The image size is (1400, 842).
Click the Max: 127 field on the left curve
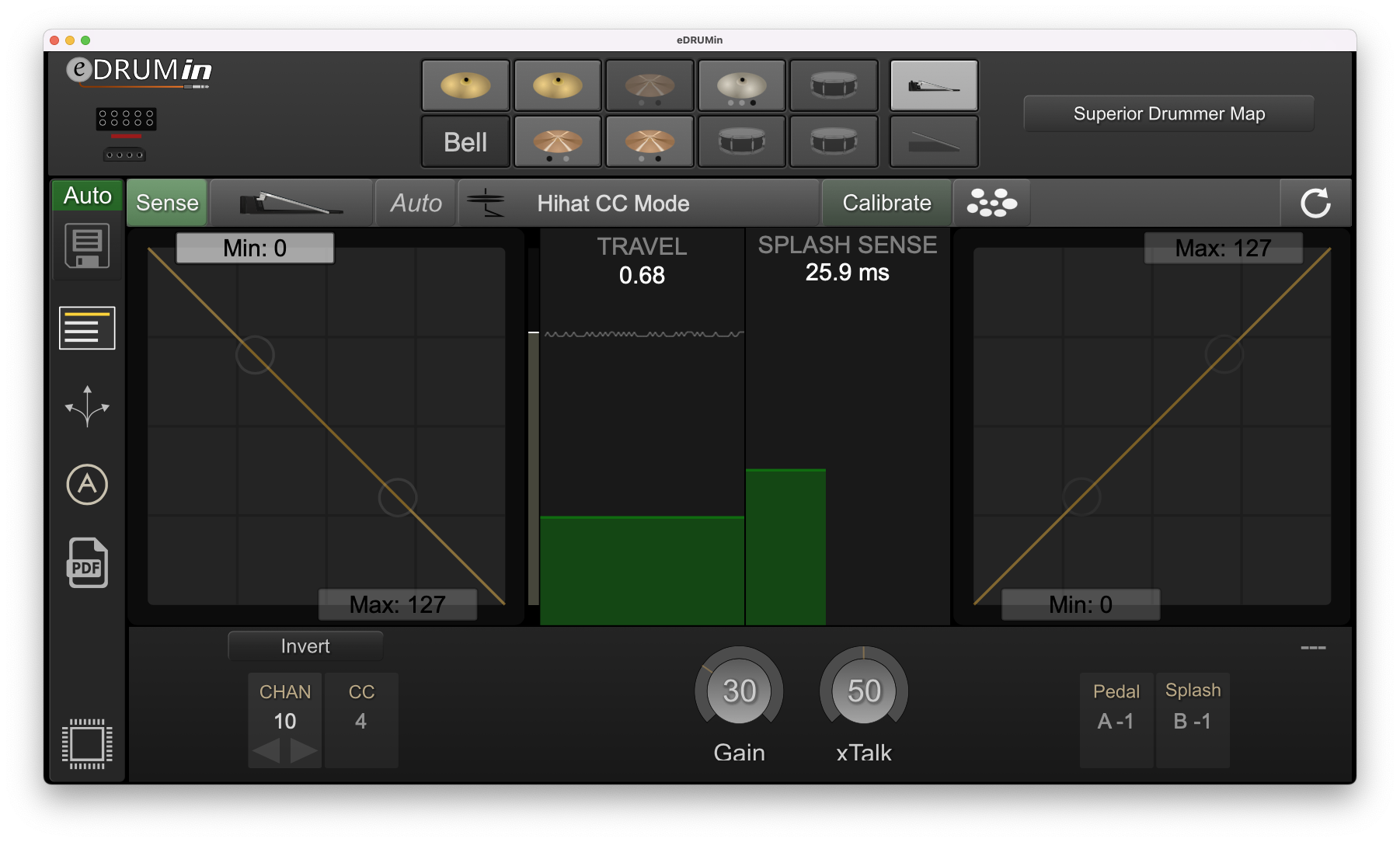point(398,604)
